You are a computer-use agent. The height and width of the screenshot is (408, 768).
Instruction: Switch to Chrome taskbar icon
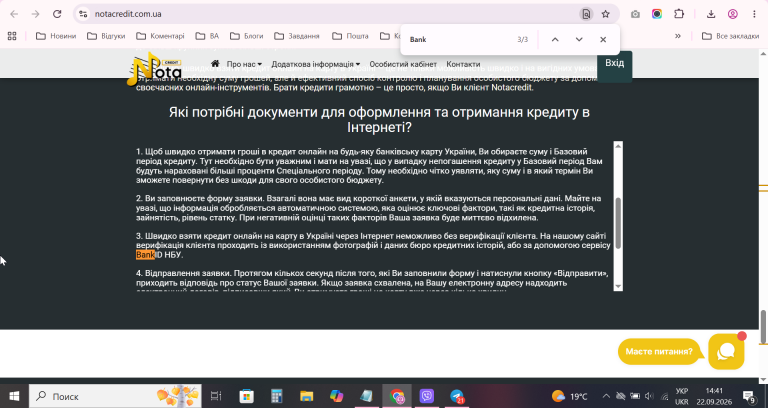coord(397,396)
